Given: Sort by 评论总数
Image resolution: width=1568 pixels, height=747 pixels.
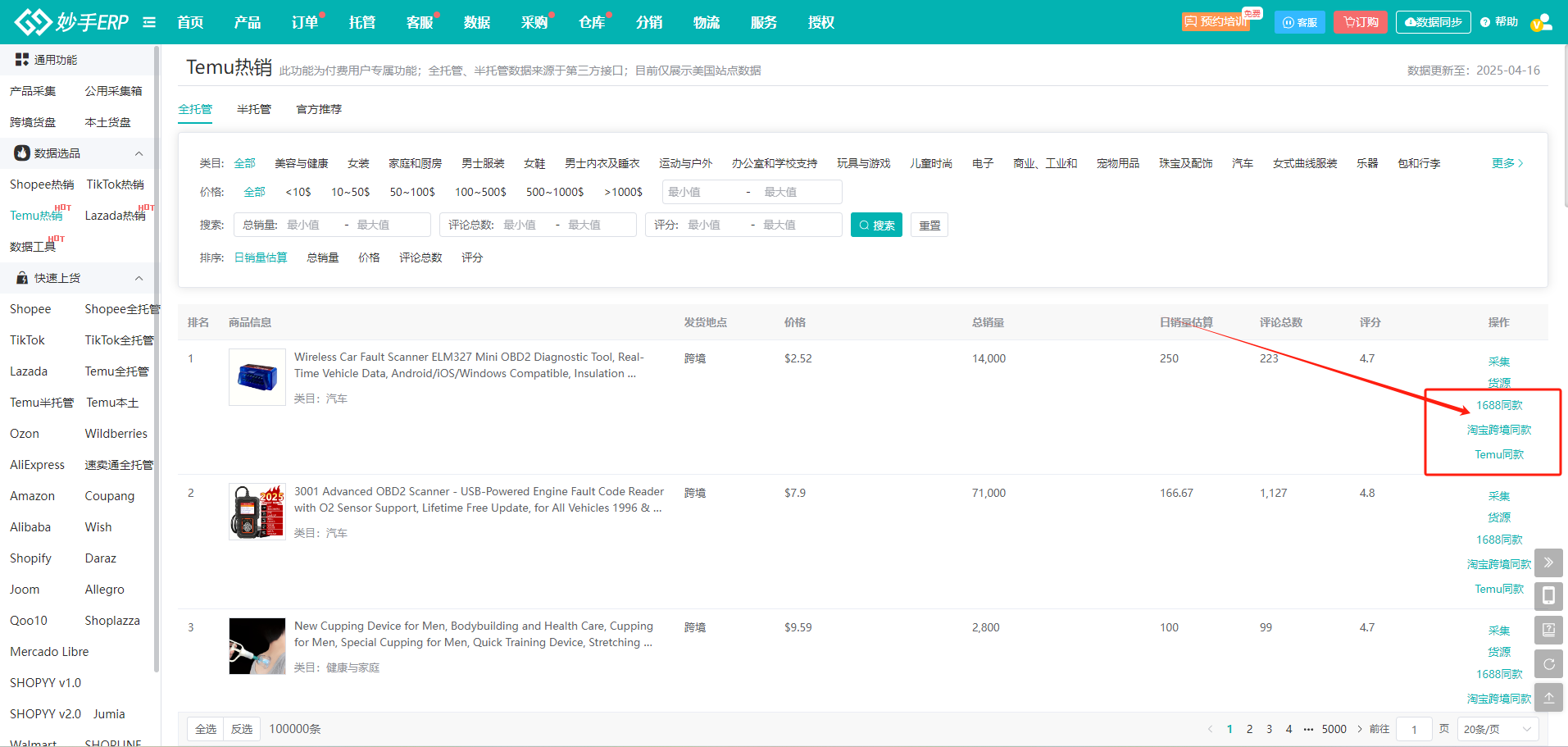Looking at the screenshot, I should 420,257.
